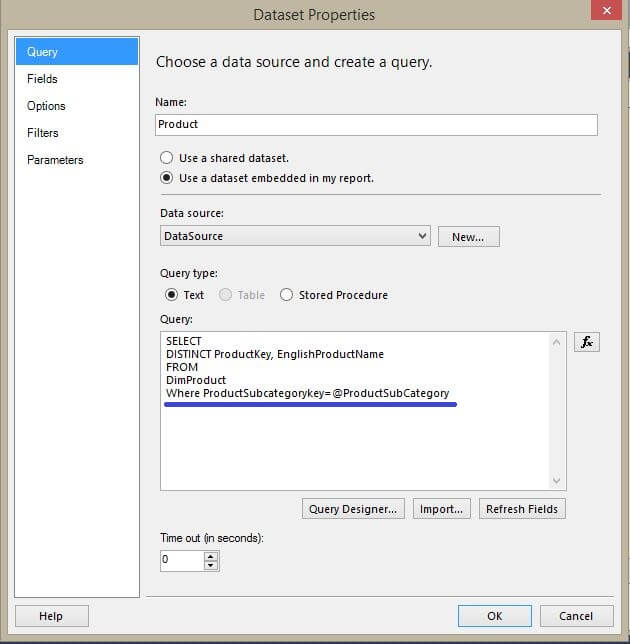The image size is (630, 644).
Task: Close the Dataset Properties dialog
Action: point(606,10)
